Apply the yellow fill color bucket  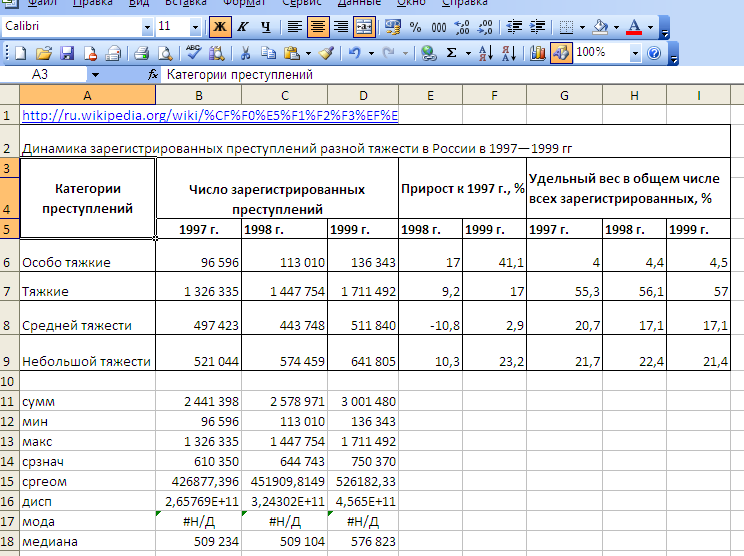click(600, 27)
